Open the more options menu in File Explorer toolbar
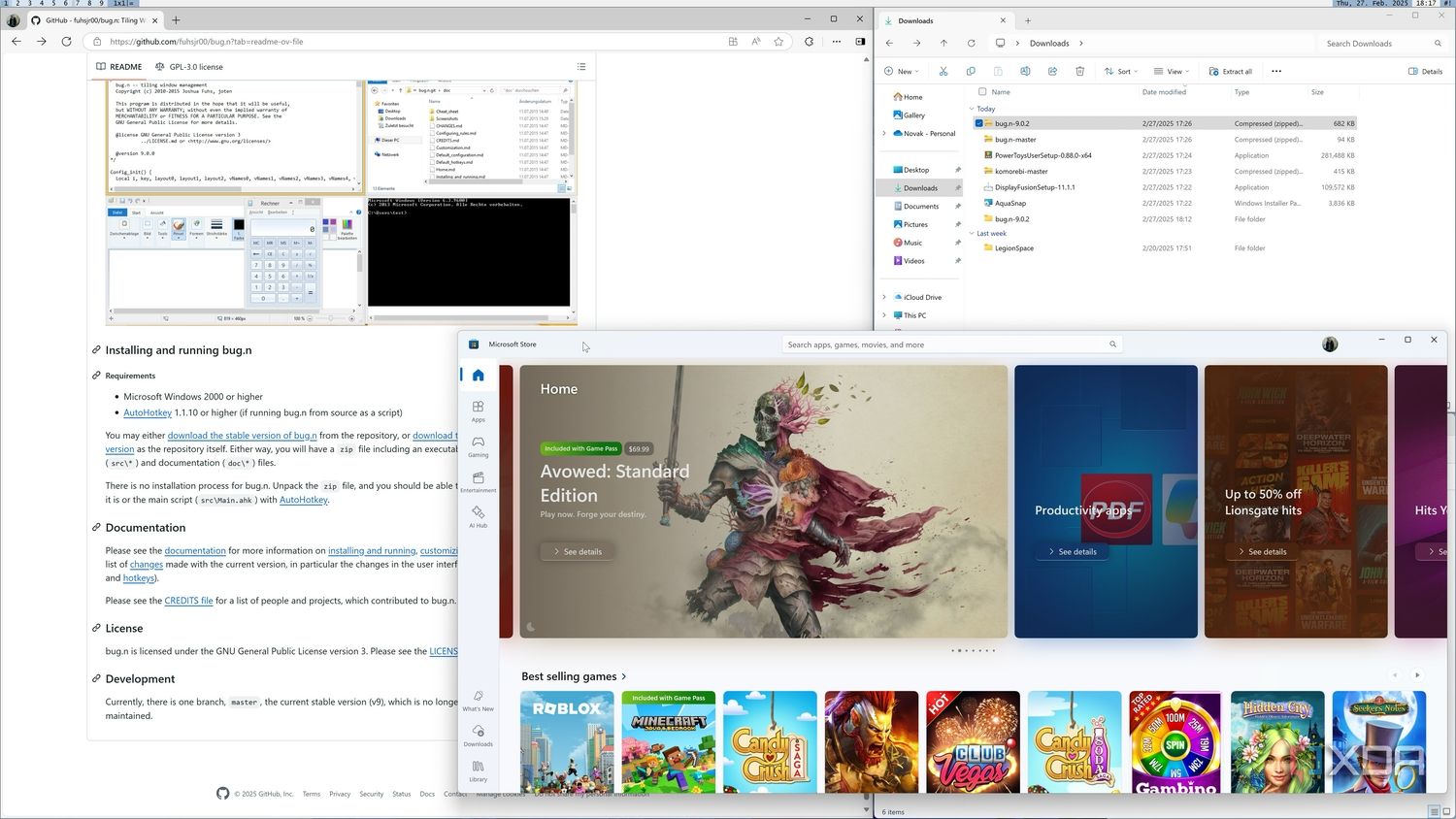 (x=1276, y=71)
